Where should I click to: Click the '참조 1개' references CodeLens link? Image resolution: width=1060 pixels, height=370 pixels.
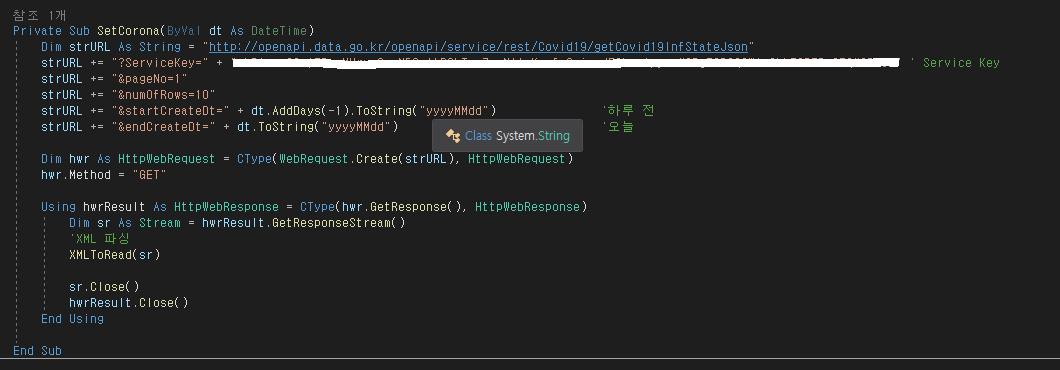(39, 16)
